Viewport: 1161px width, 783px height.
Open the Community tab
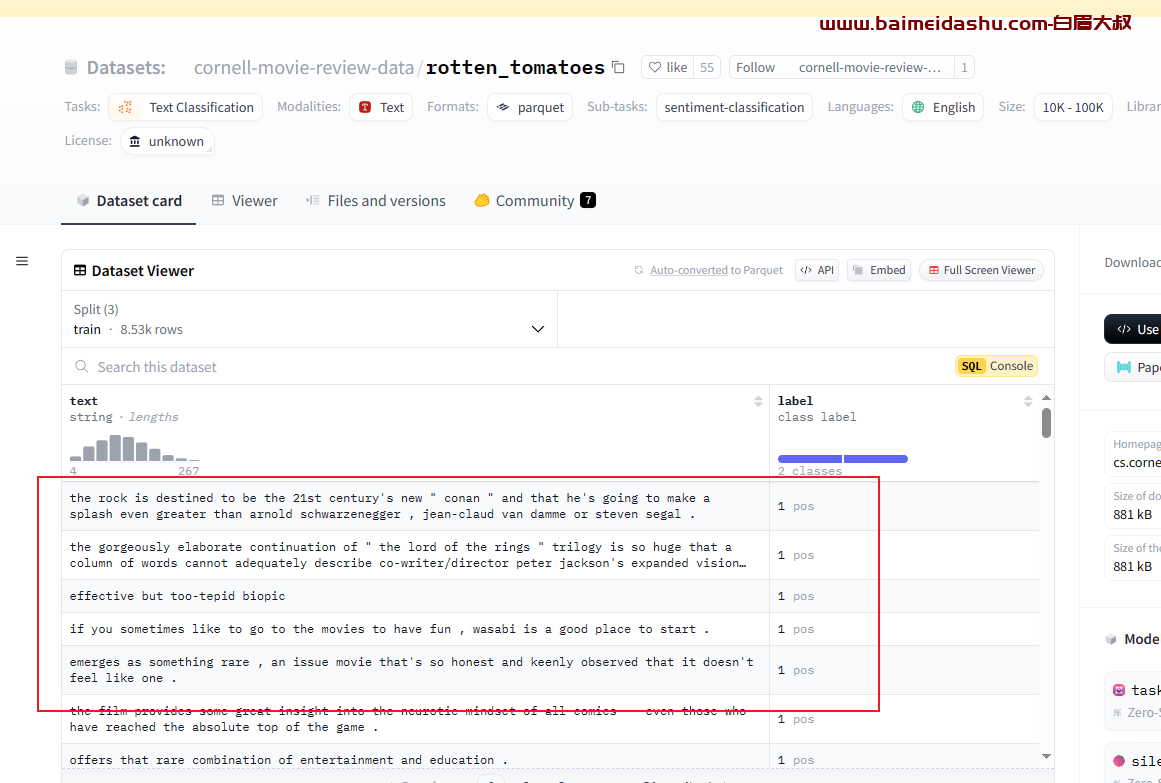(x=535, y=201)
